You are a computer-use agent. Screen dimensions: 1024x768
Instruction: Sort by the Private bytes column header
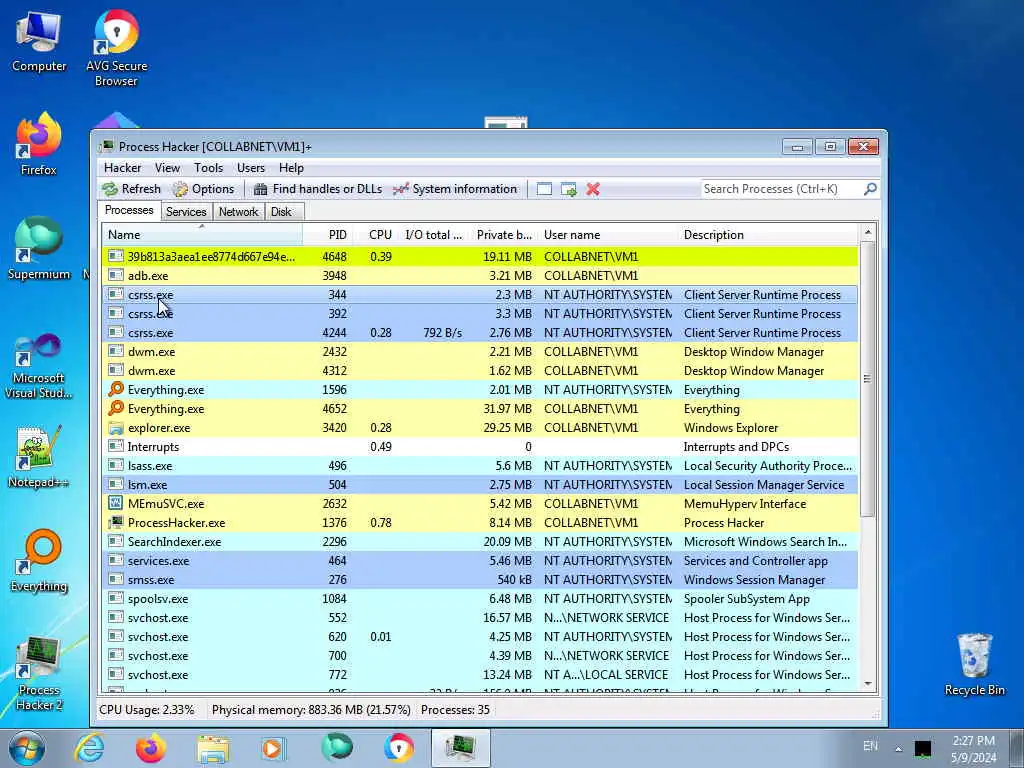coord(503,234)
